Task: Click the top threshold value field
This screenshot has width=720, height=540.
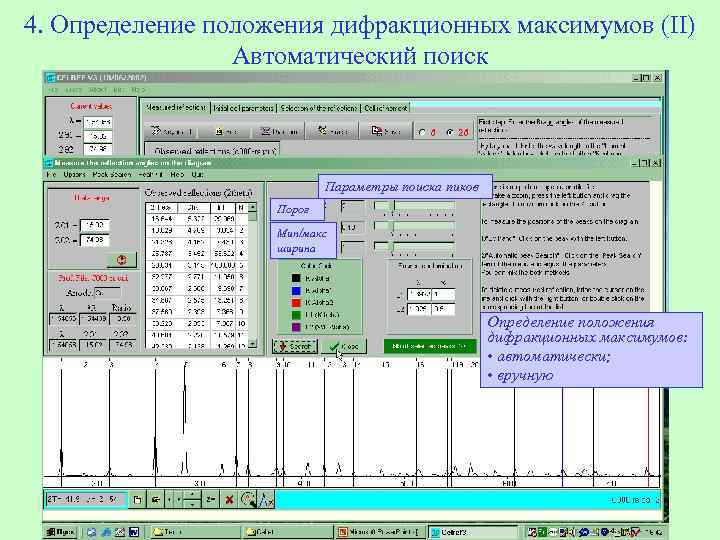Action: (353, 207)
